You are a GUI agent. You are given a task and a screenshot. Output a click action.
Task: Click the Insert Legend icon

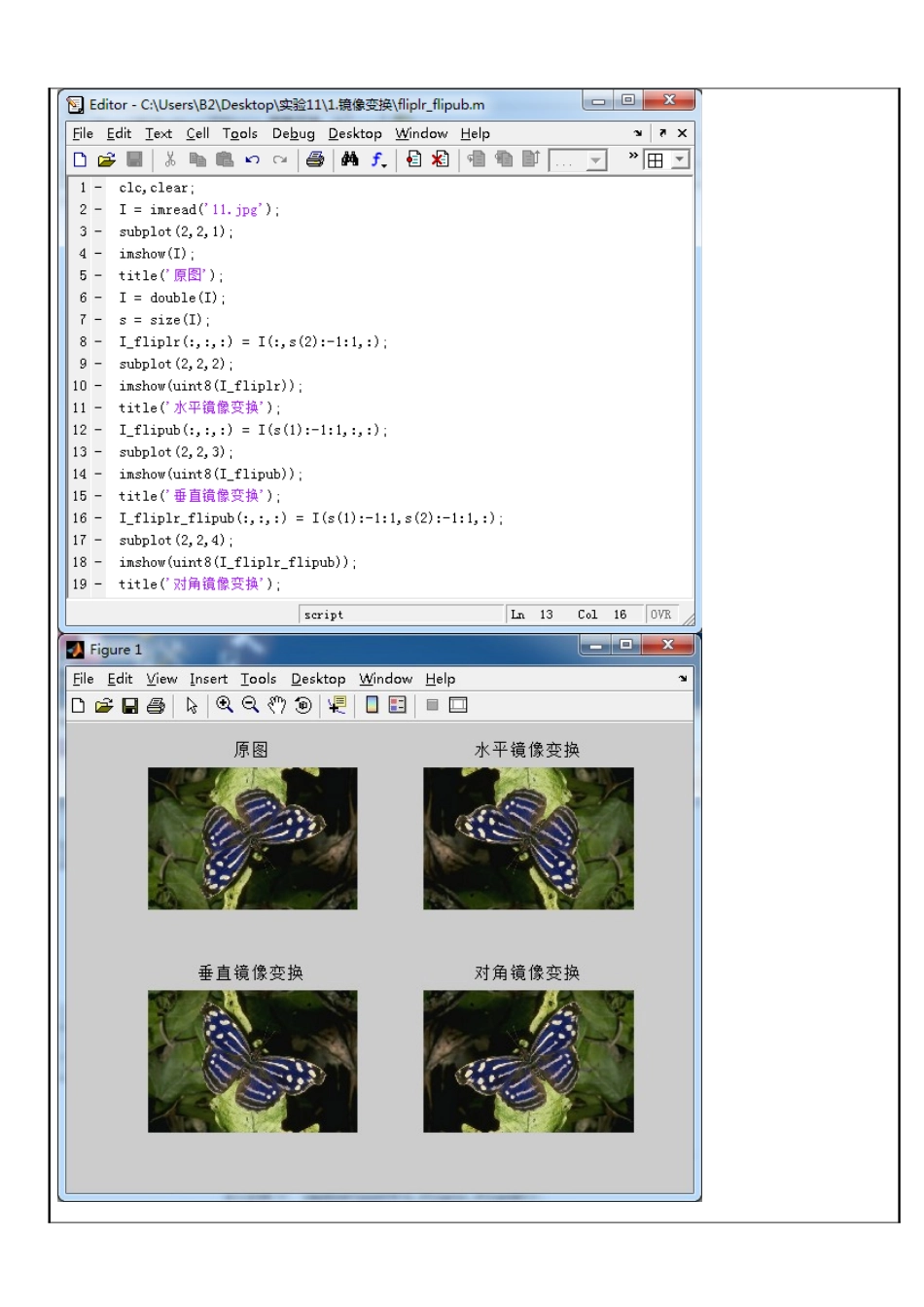398,706
